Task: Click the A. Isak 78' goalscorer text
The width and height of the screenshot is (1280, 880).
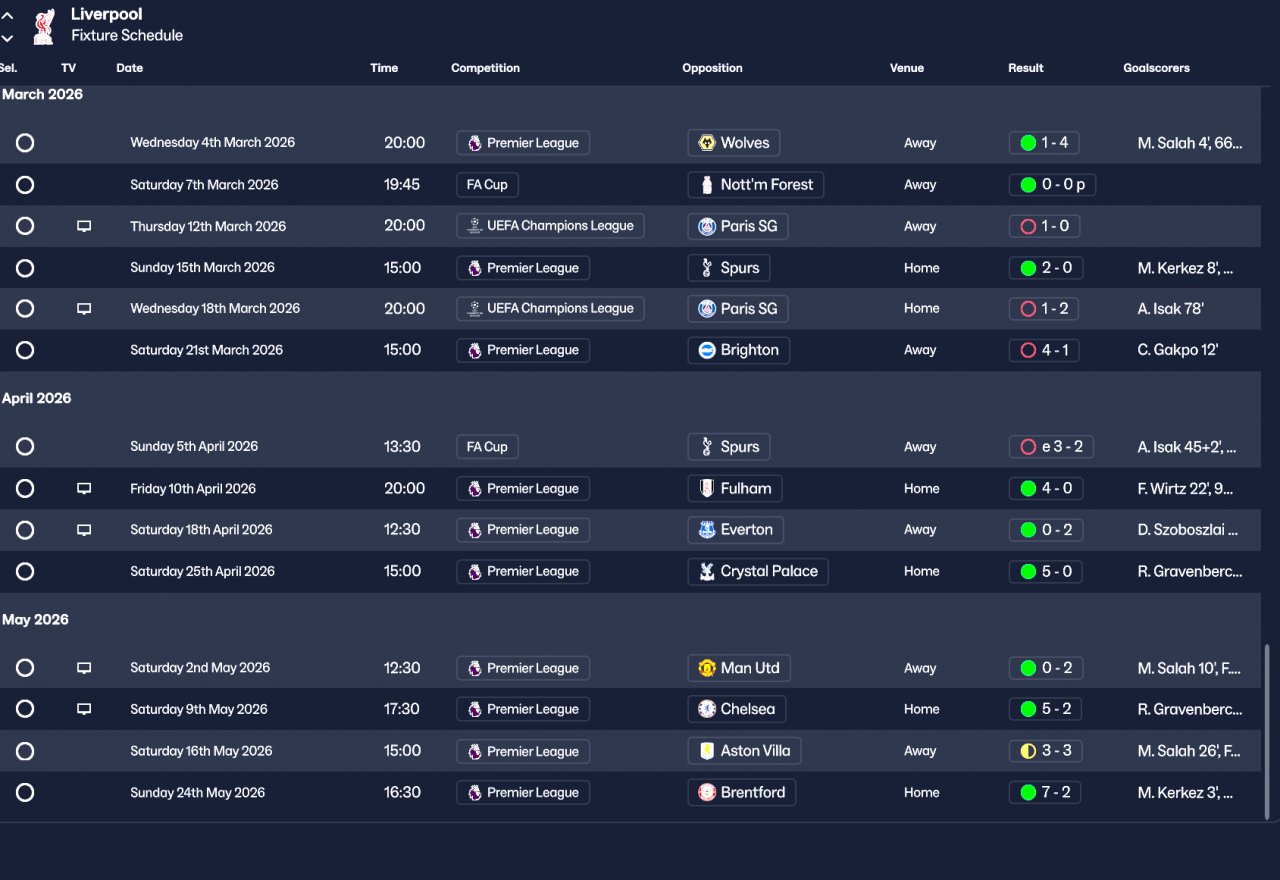Action: (1171, 309)
